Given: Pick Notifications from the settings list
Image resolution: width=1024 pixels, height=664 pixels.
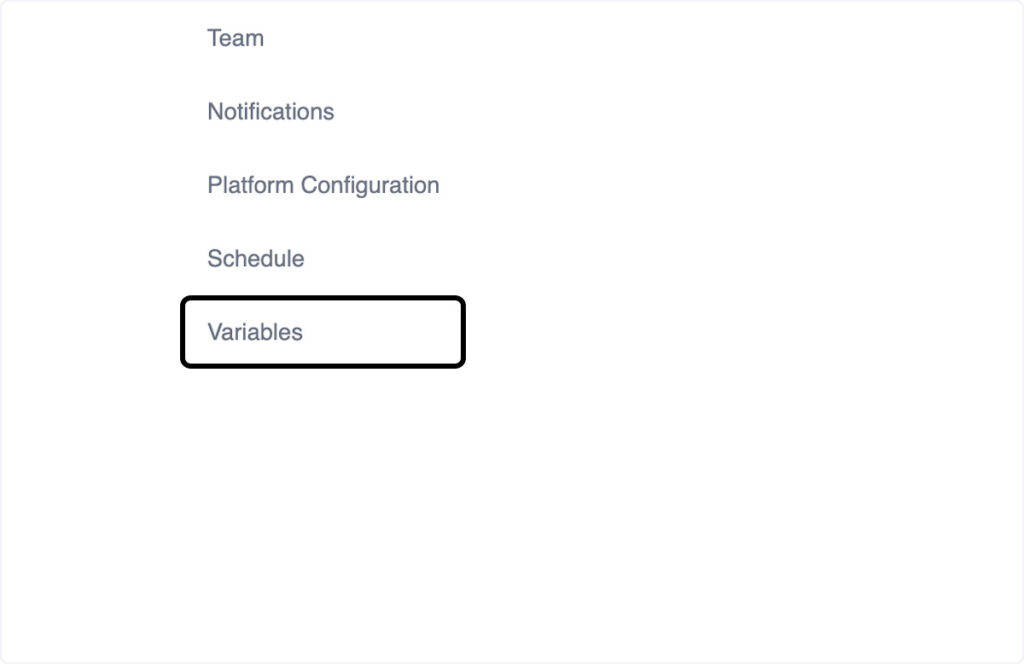Looking at the screenshot, I should click(270, 112).
